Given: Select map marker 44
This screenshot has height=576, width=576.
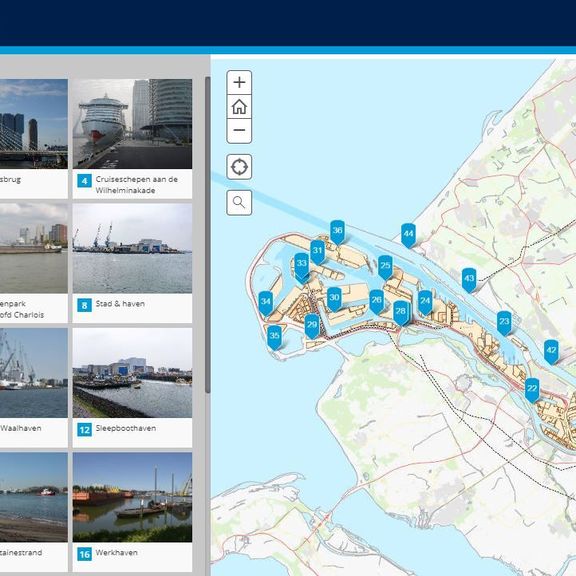Looking at the screenshot, I should click(x=408, y=235).
